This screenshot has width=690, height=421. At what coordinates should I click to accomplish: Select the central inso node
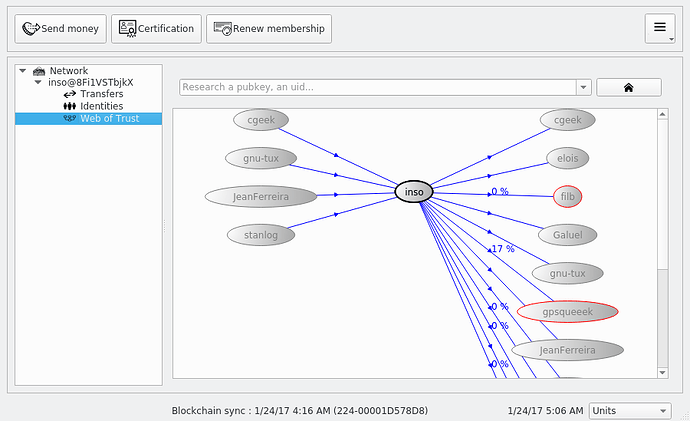coord(414,192)
